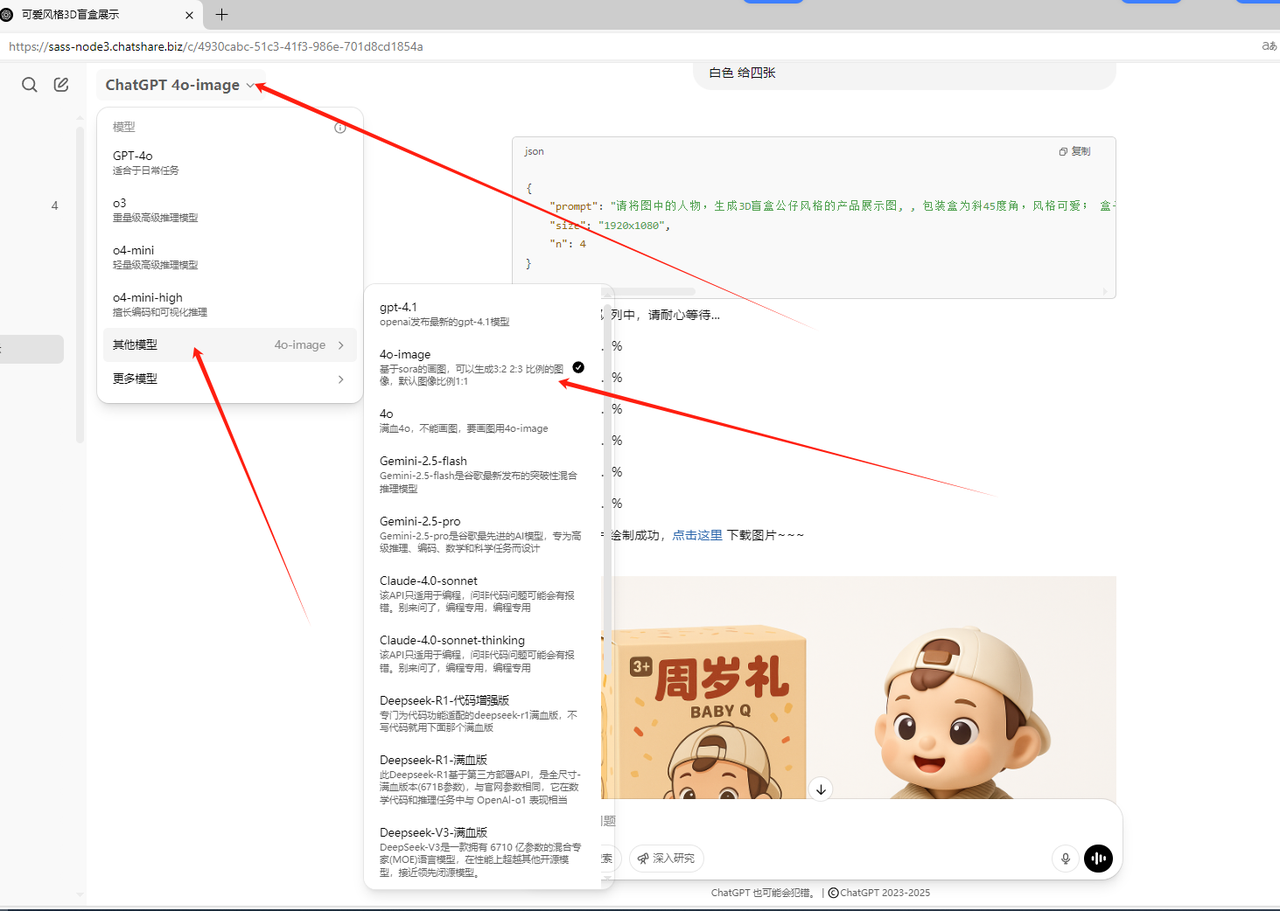Click the microphone icon in input bar
The image size is (1280, 911).
tap(1065, 858)
